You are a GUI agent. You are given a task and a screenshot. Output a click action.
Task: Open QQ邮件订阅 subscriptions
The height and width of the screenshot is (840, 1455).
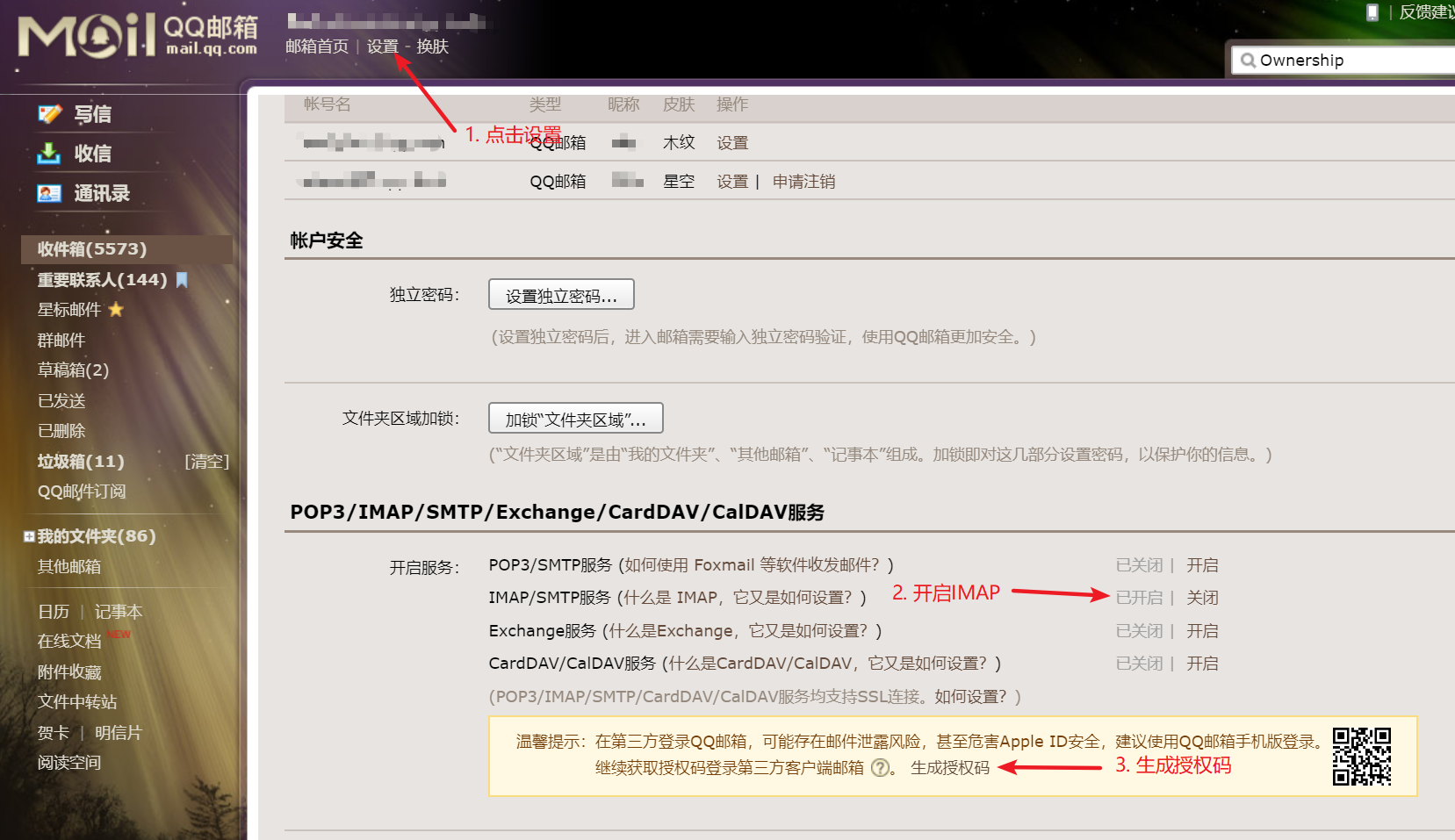[x=82, y=492]
